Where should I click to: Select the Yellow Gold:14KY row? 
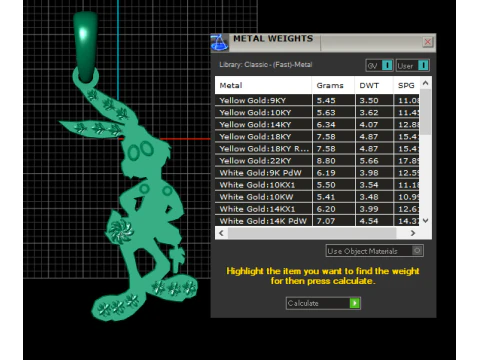click(317, 124)
